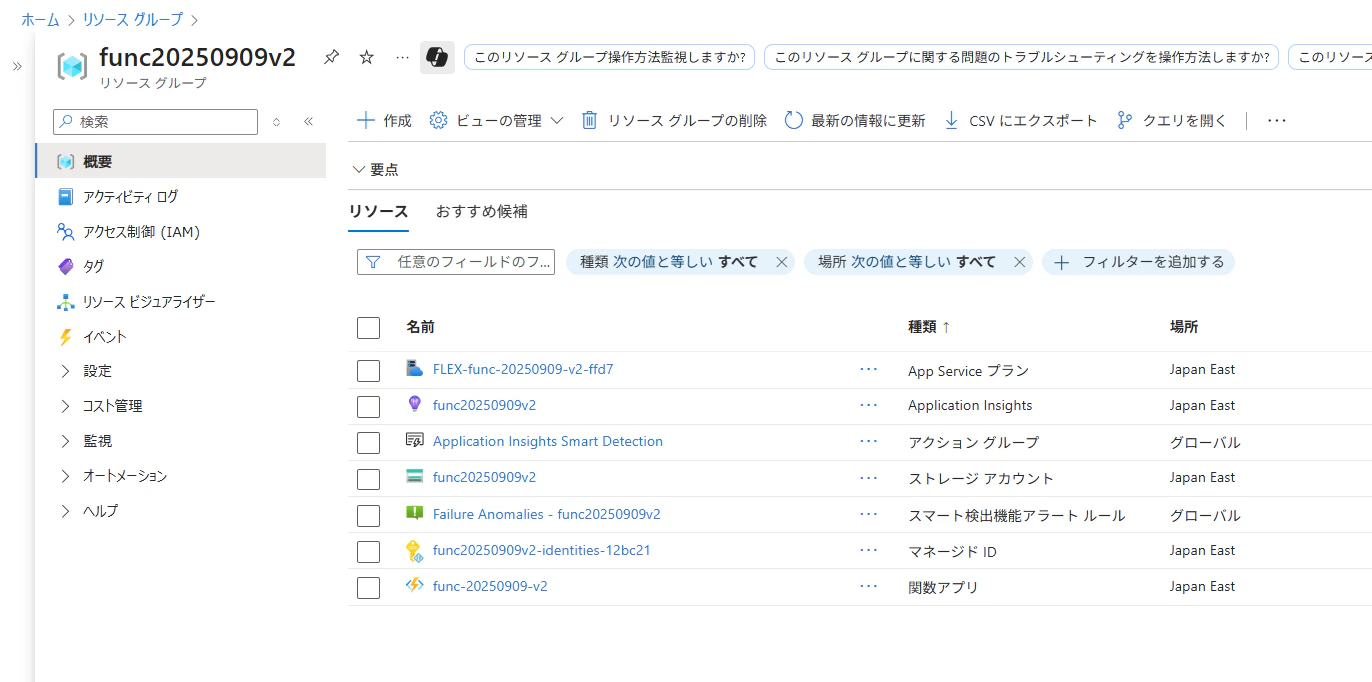The image size is (1372, 682).
Task: Open row menu for the storage account row
Action: [868, 477]
